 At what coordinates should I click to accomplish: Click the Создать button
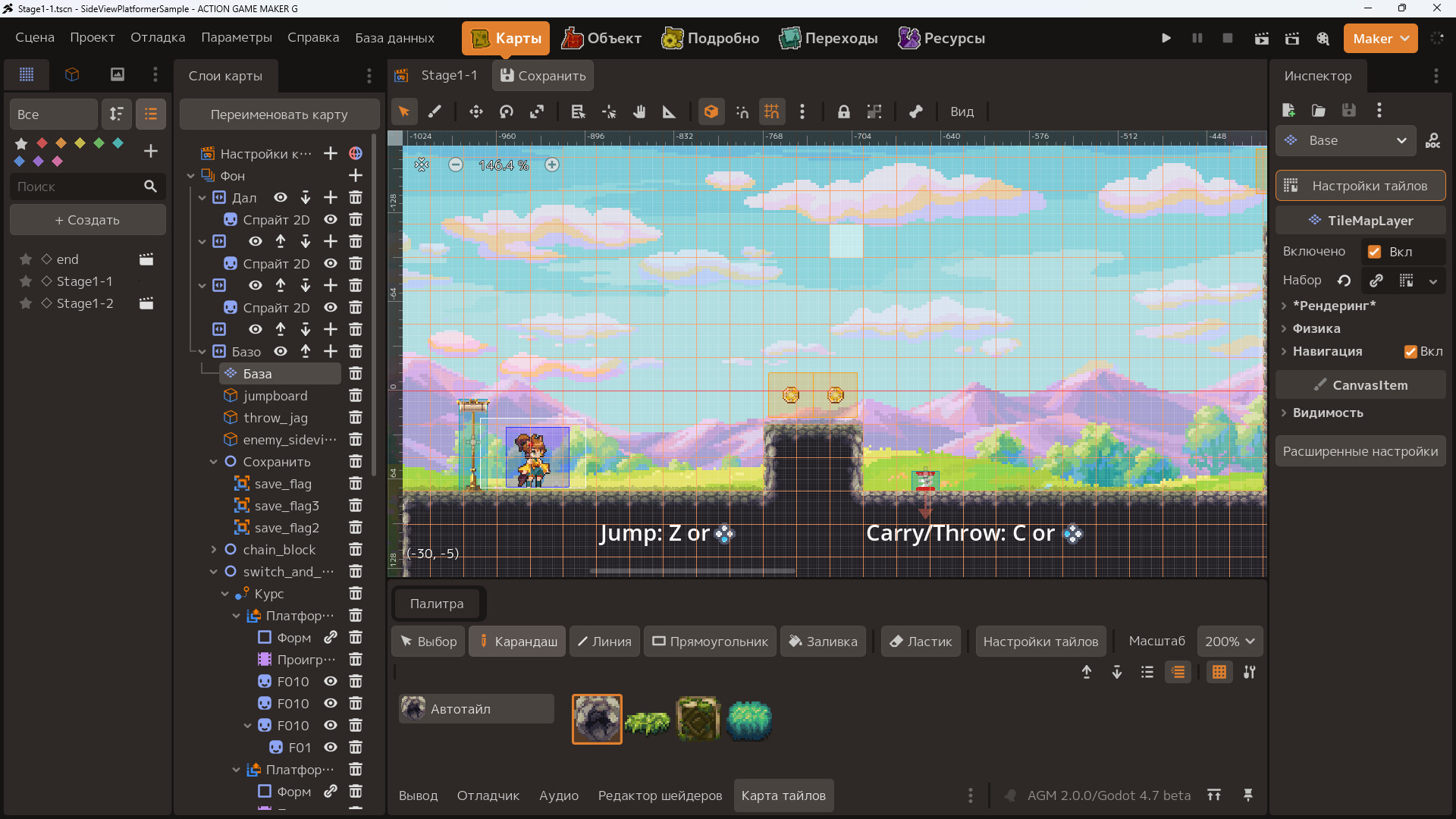click(87, 220)
